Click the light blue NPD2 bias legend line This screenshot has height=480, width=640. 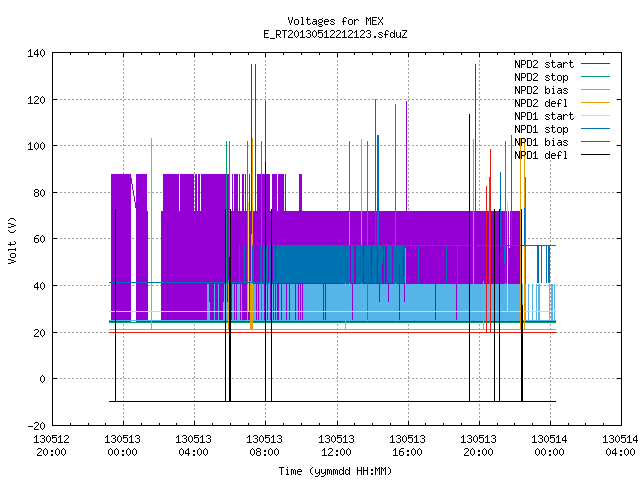point(596,90)
